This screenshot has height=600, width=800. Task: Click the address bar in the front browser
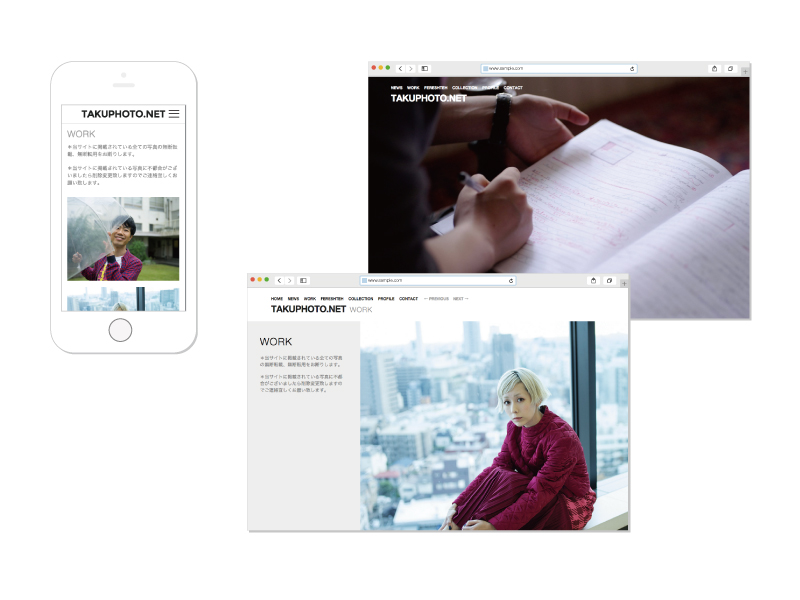click(438, 281)
